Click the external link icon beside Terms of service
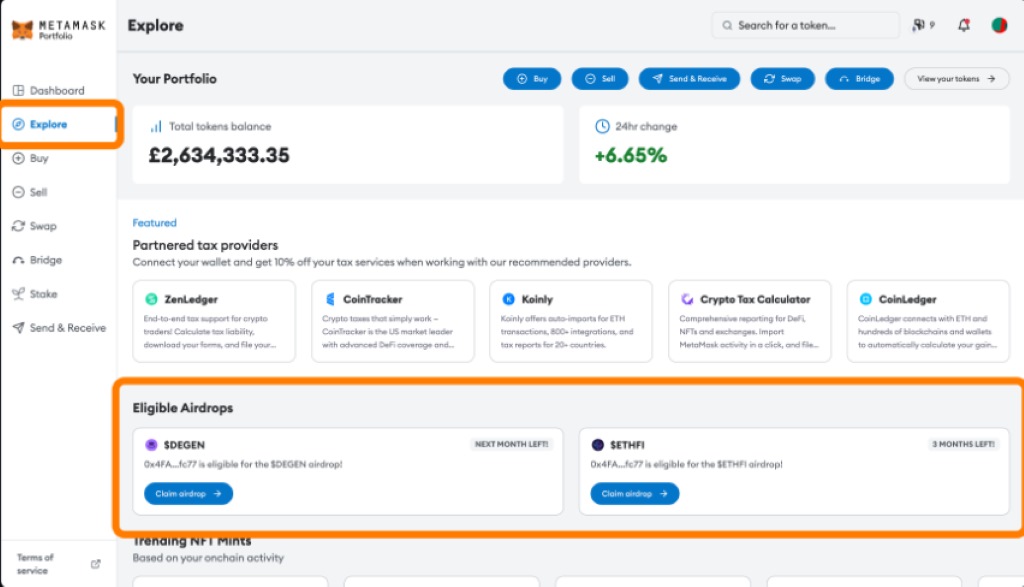The image size is (1024, 587). click(95, 563)
